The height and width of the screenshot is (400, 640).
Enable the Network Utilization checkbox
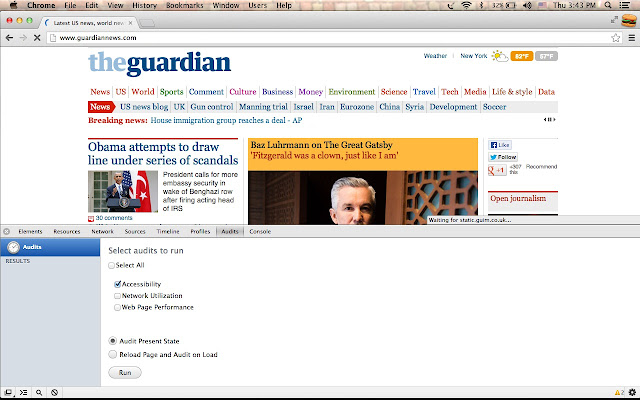pyautogui.click(x=118, y=296)
